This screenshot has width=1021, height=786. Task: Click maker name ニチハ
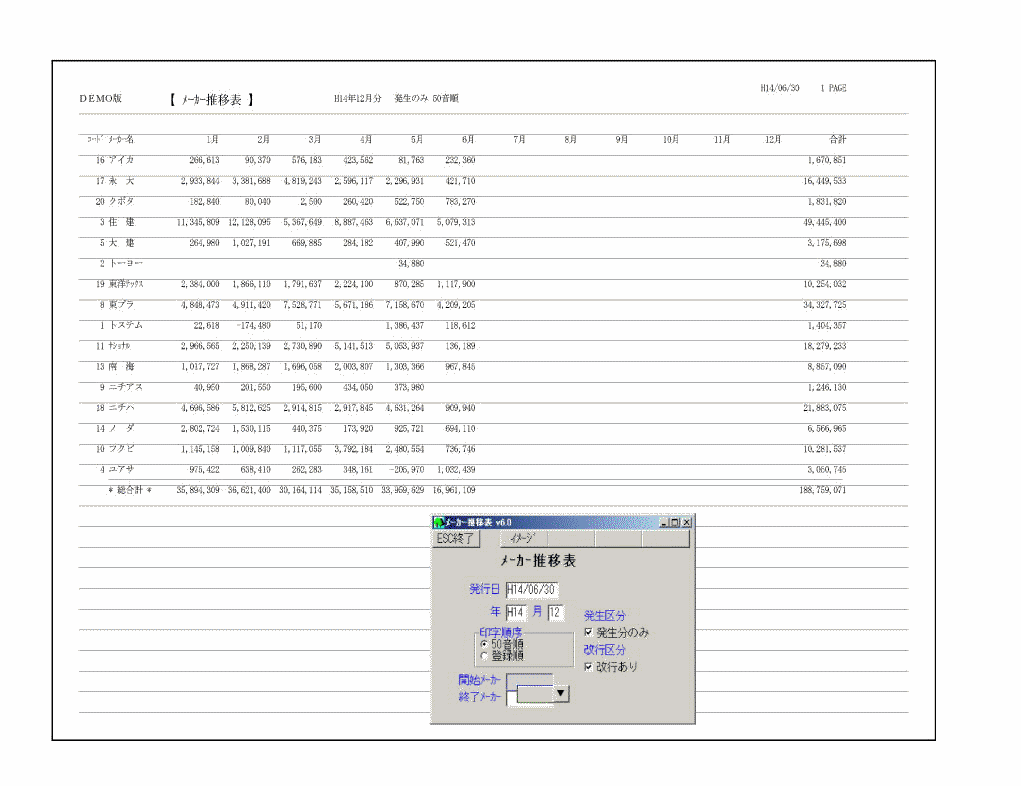click(121, 408)
